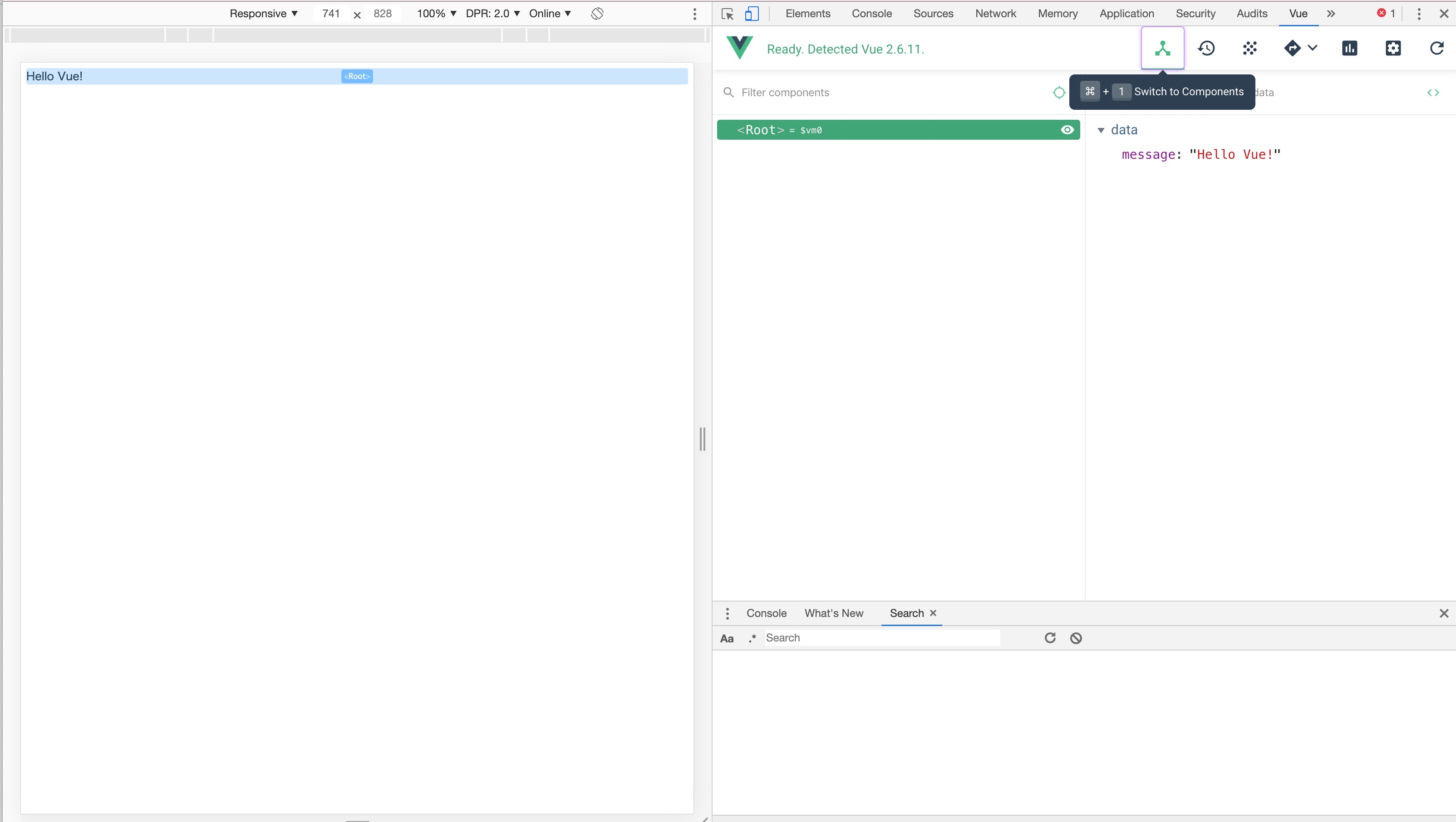The width and height of the screenshot is (1456, 822).
Task: Click Switch to Components button
Action: tap(1163, 48)
